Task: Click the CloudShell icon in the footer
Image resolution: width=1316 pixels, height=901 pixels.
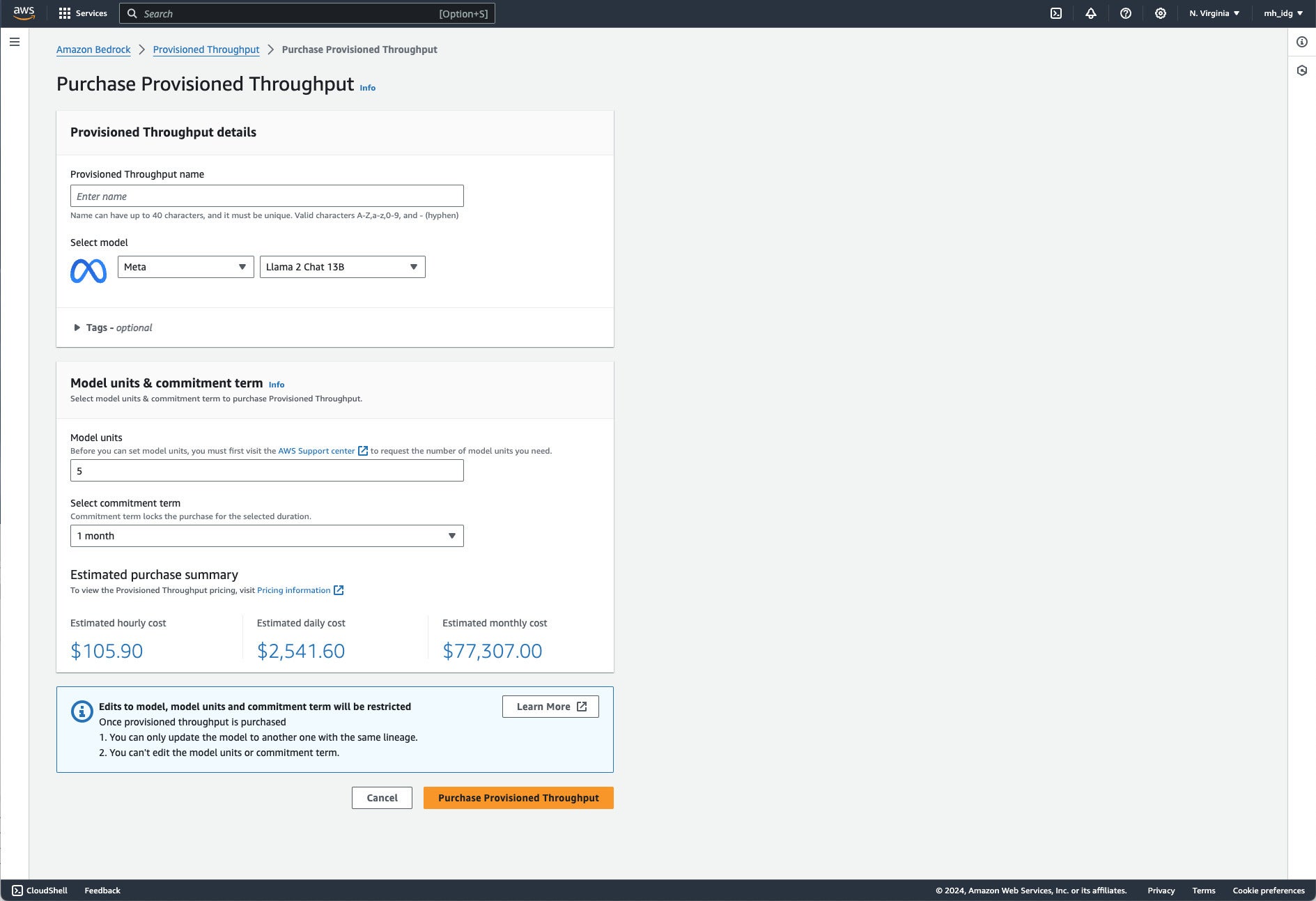Action: pos(17,891)
